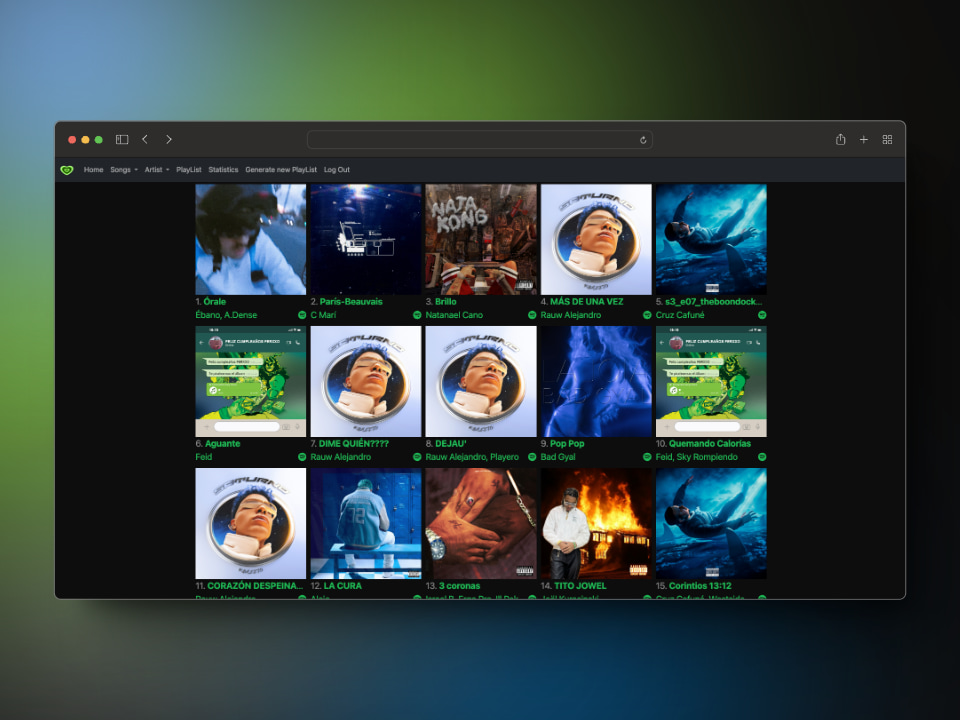Expand the Songs dropdown menu
Screen dimensions: 960x720
click(x=124, y=170)
